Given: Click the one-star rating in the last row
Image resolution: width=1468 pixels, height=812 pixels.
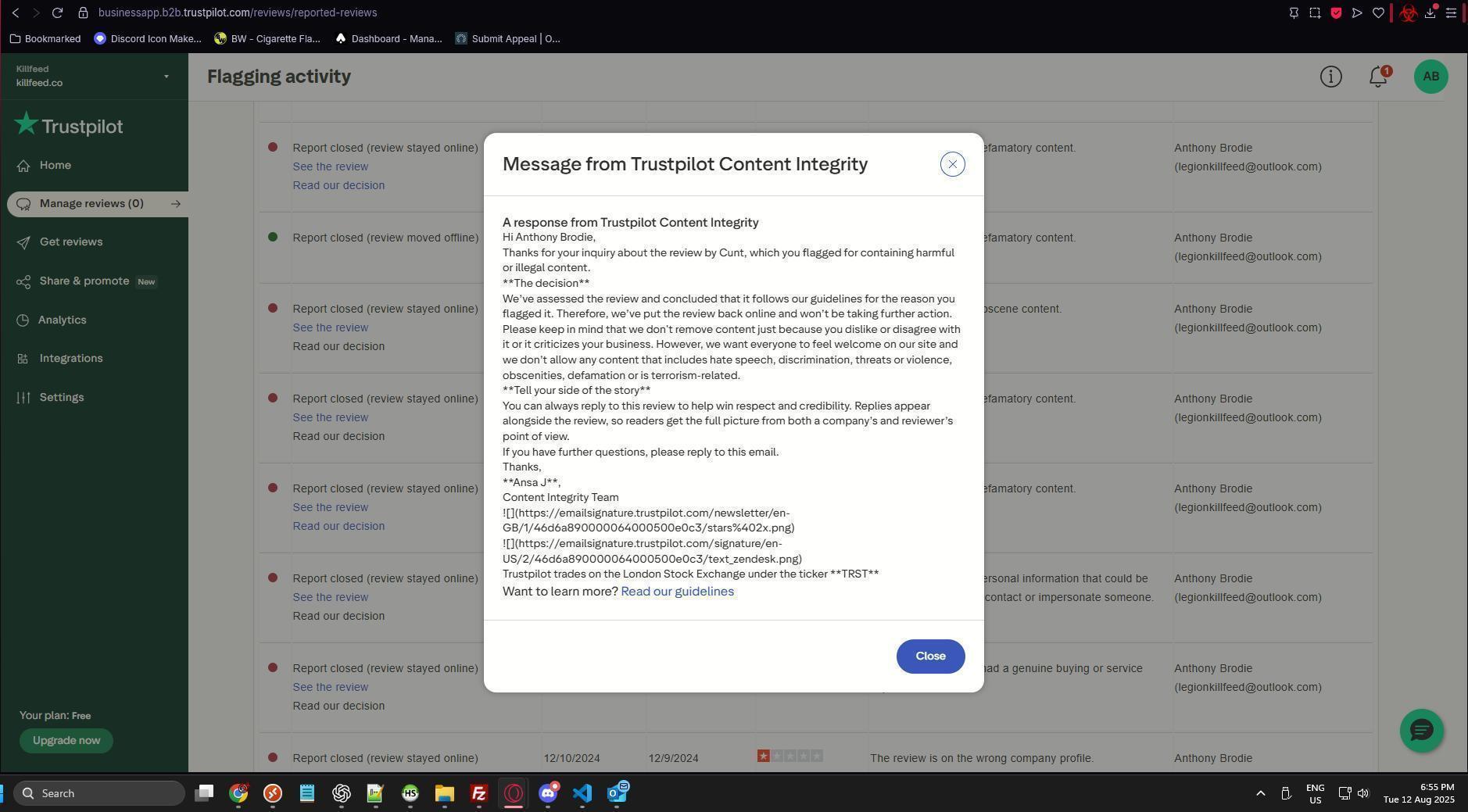Looking at the screenshot, I should [789, 756].
